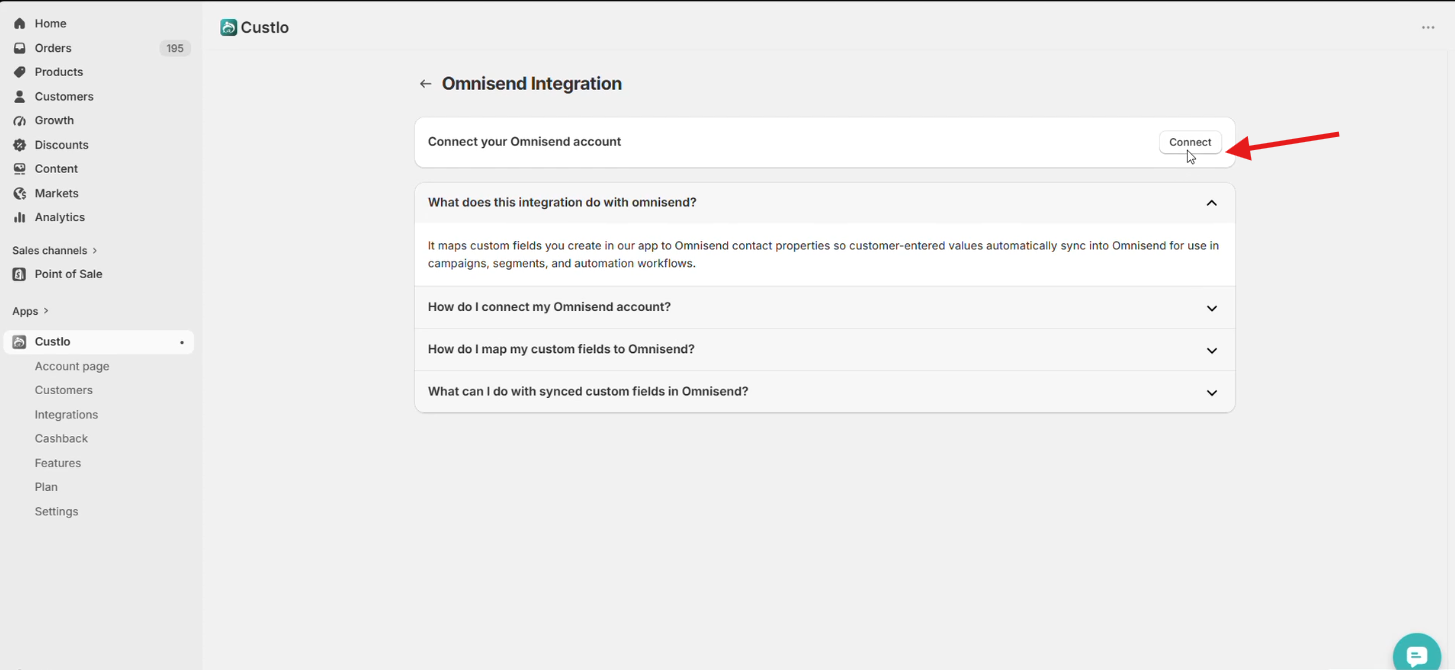Click the Home house icon

pos(19,23)
